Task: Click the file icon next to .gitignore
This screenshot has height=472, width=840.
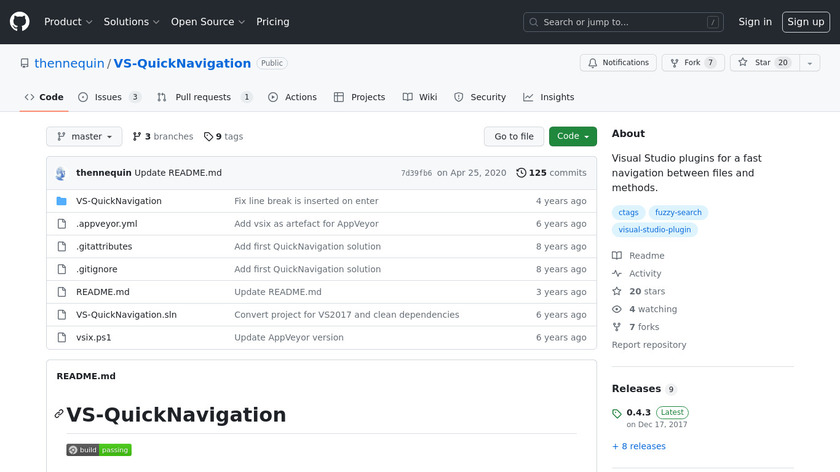Action: coord(62,269)
